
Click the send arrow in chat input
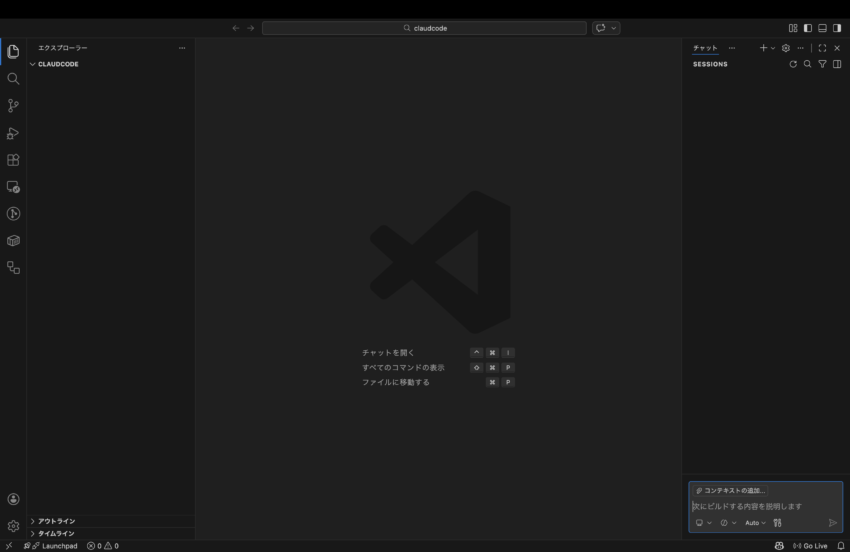point(832,523)
